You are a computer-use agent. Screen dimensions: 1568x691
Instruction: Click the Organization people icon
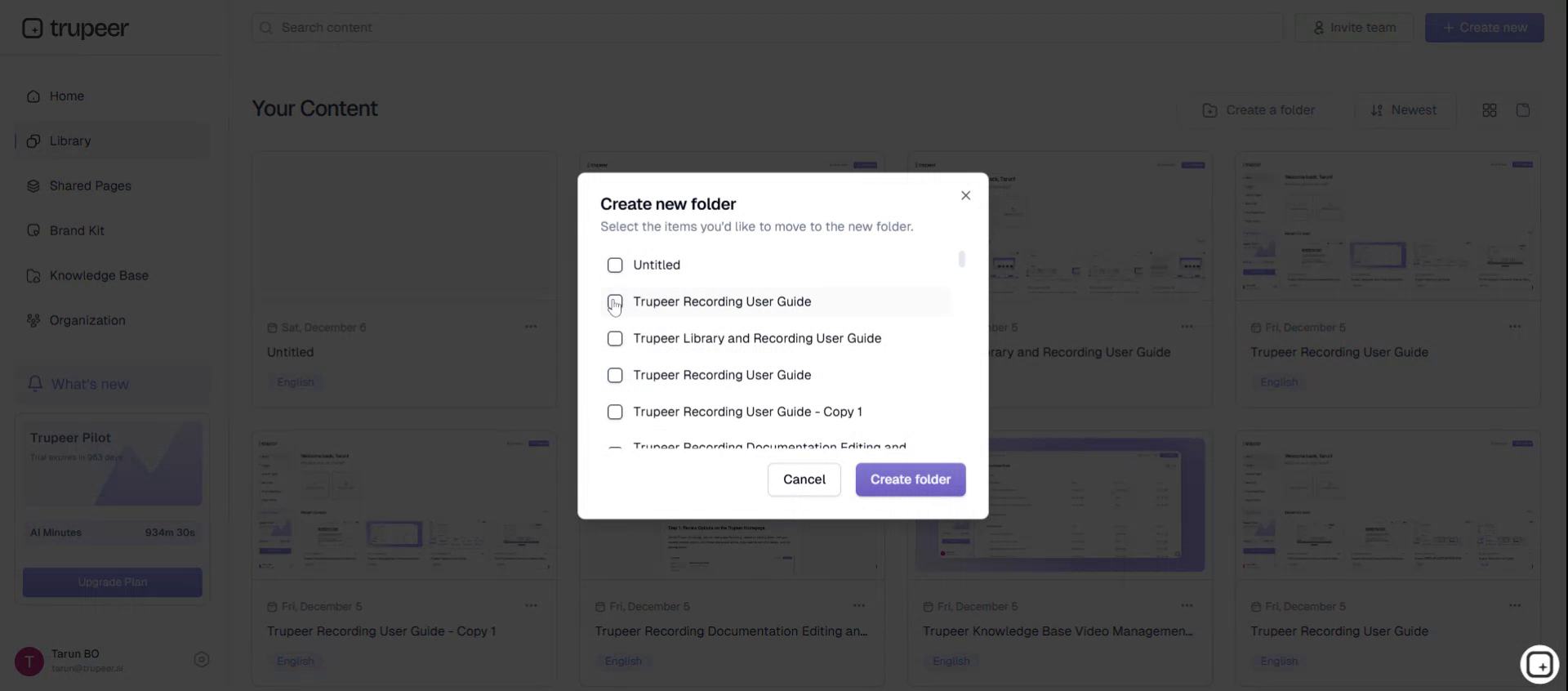33,321
